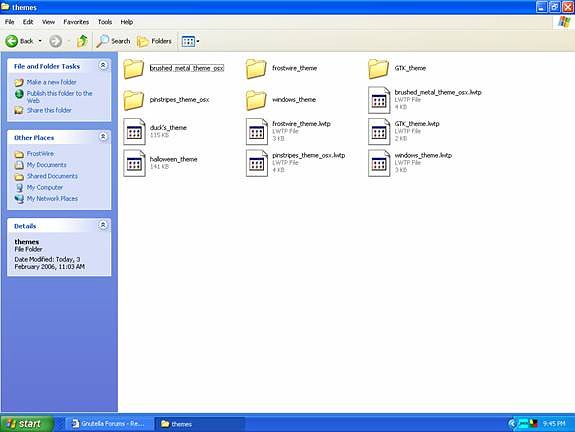Image resolution: width=575 pixels, height=432 pixels.
Task: Click the GTK_theme folder name
Action: point(410,68)
